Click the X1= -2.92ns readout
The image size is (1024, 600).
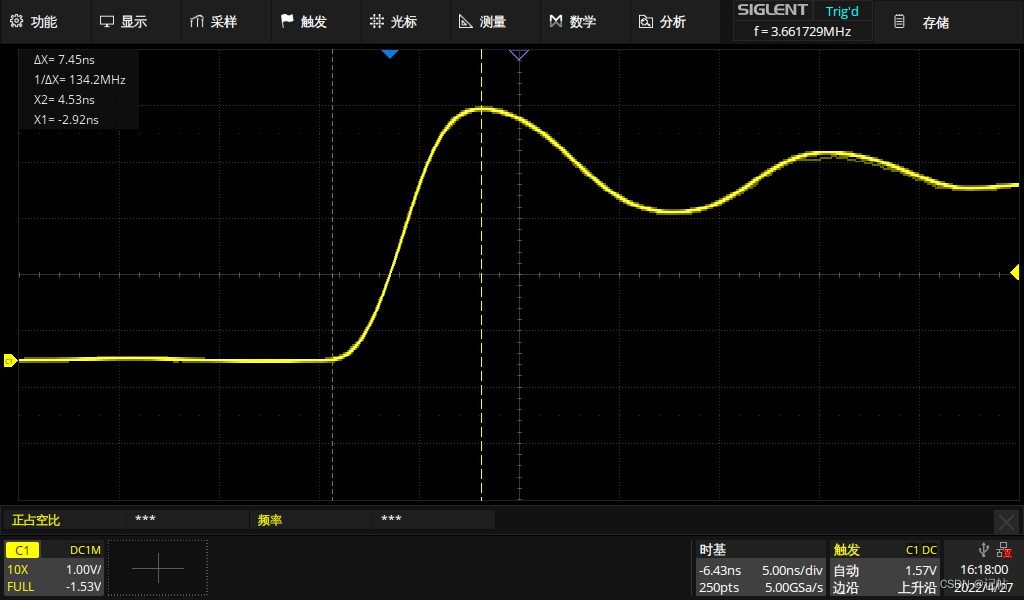66,119
